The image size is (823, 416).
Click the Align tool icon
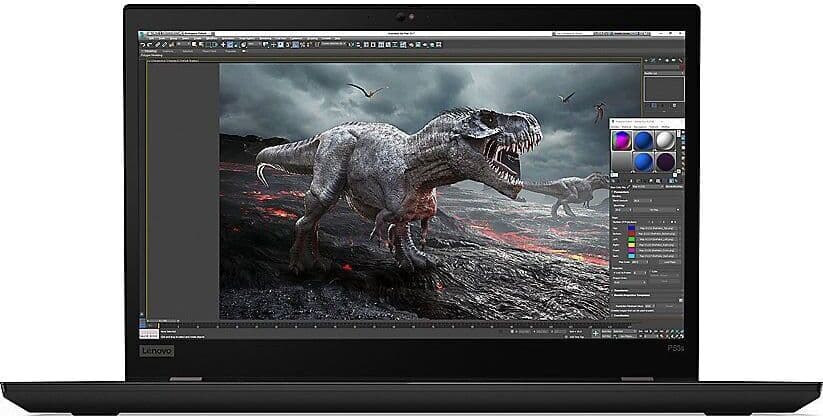(358, 45)
